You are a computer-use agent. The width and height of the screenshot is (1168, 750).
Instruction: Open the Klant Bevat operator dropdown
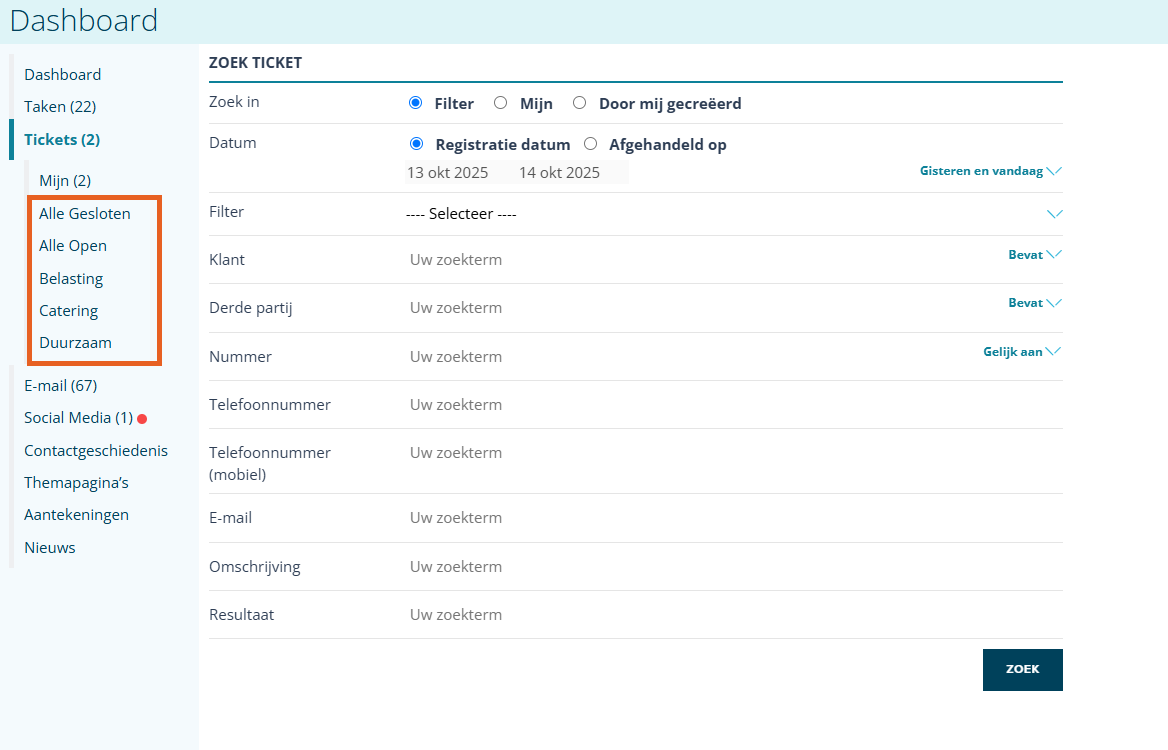click(x=1034, y=255)
